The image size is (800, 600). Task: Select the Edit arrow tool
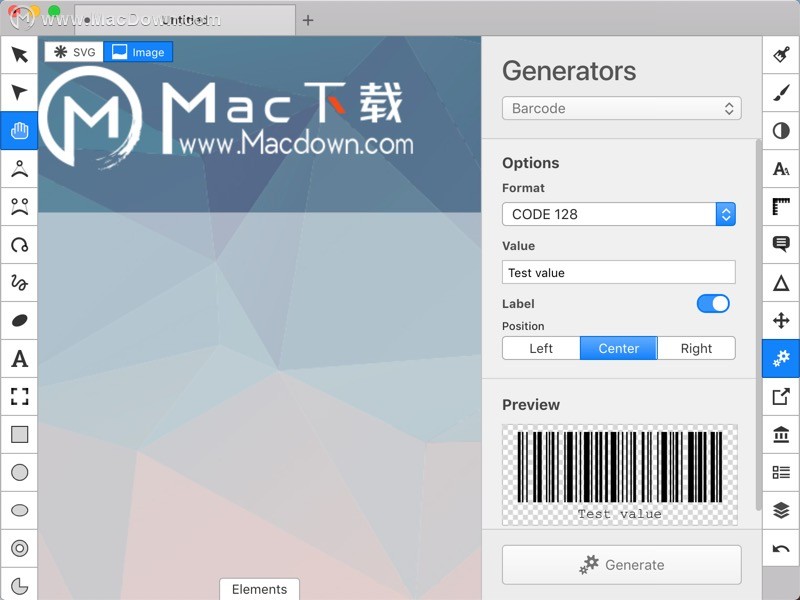(19, 92)
